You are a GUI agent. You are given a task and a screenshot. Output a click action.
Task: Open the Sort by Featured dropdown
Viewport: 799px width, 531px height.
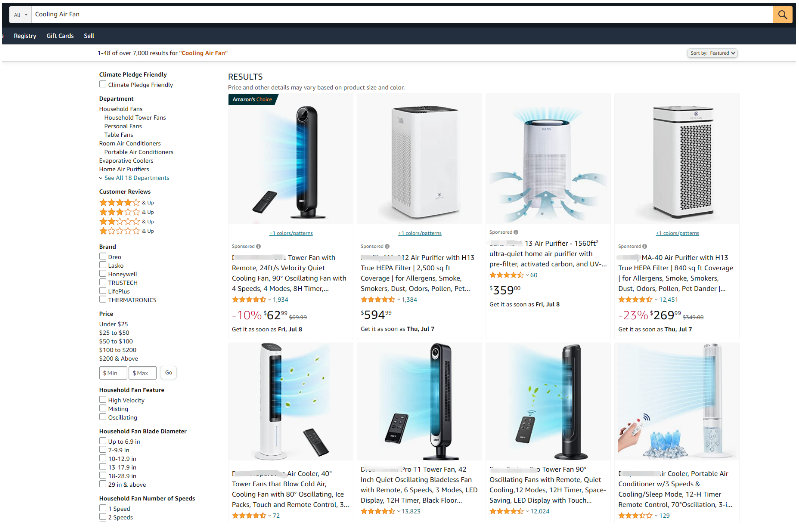pyautogui.click(x=712, y=53)
